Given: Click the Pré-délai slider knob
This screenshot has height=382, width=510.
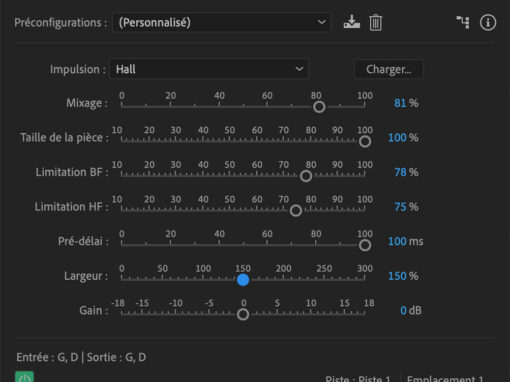Looking at the screenshot, I should point(365,245).
